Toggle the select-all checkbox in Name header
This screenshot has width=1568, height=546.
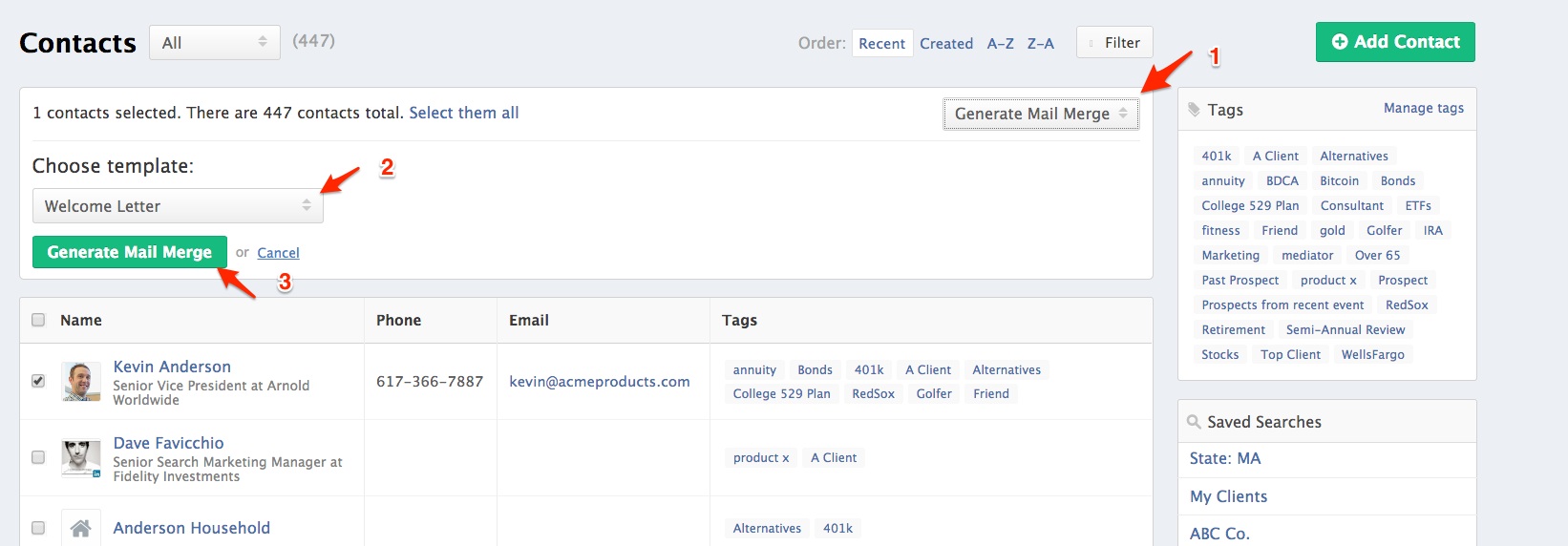(x=38, y=320)
